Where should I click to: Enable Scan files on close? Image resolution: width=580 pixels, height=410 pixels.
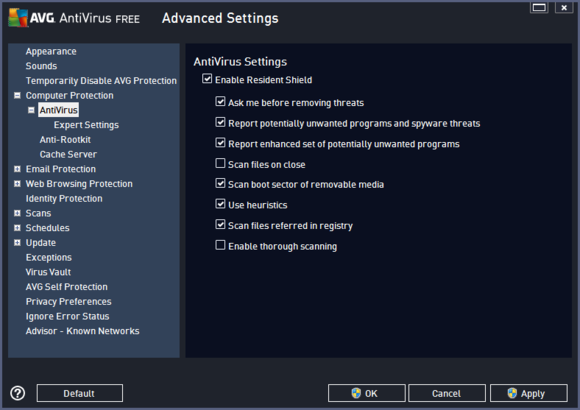(x=220, y=163)
